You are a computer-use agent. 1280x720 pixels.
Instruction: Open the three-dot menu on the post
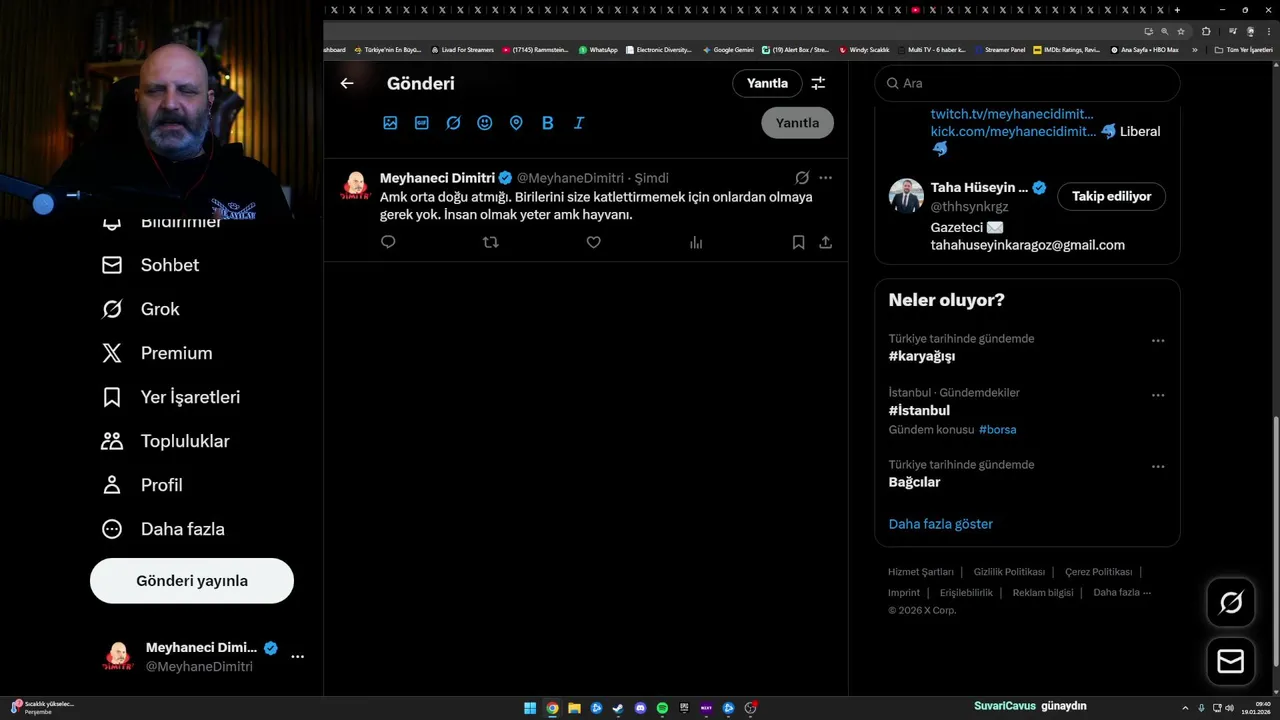[x=825, y=178]
